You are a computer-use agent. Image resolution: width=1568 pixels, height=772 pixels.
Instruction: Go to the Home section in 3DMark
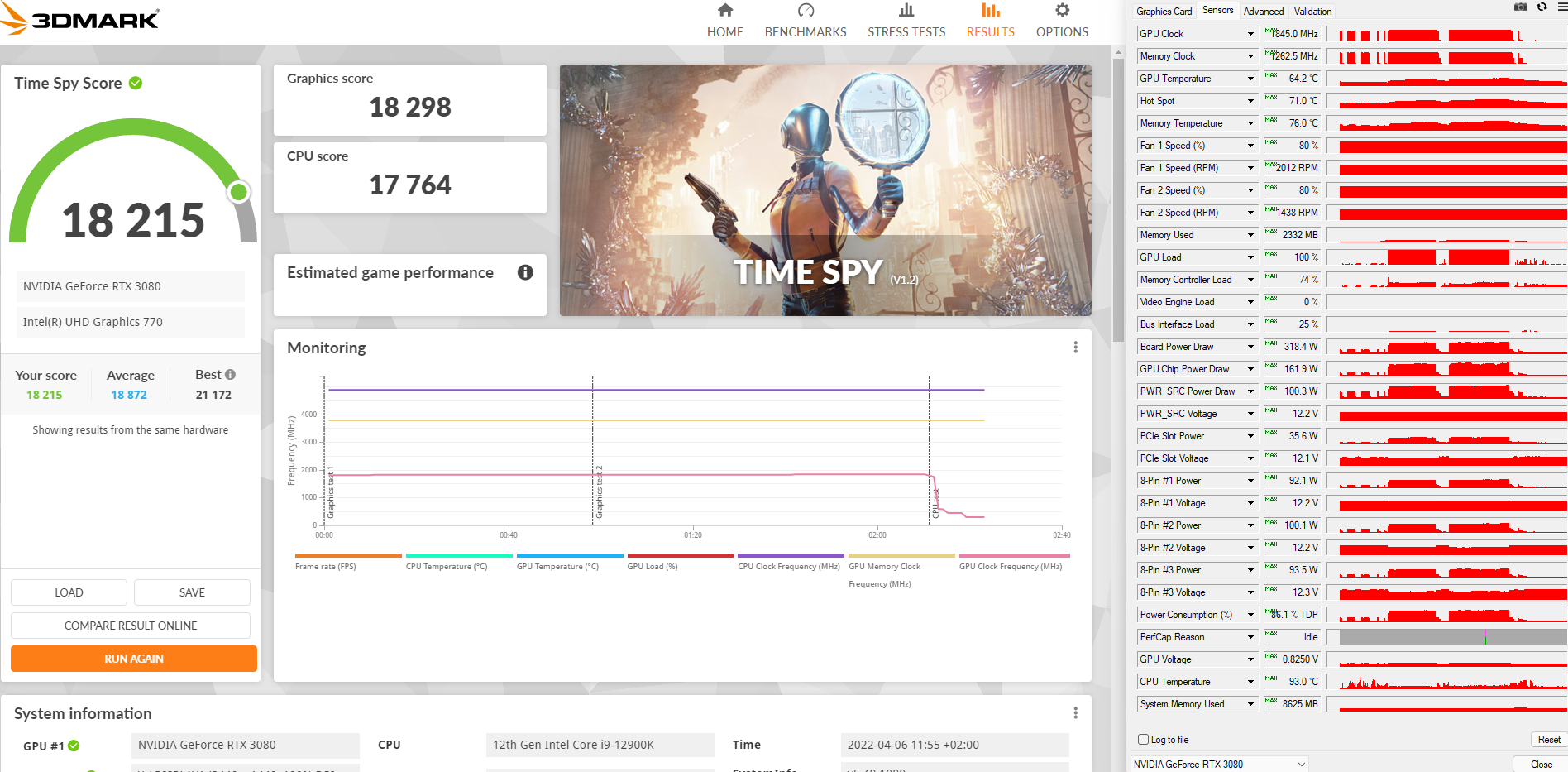(724, 21)
